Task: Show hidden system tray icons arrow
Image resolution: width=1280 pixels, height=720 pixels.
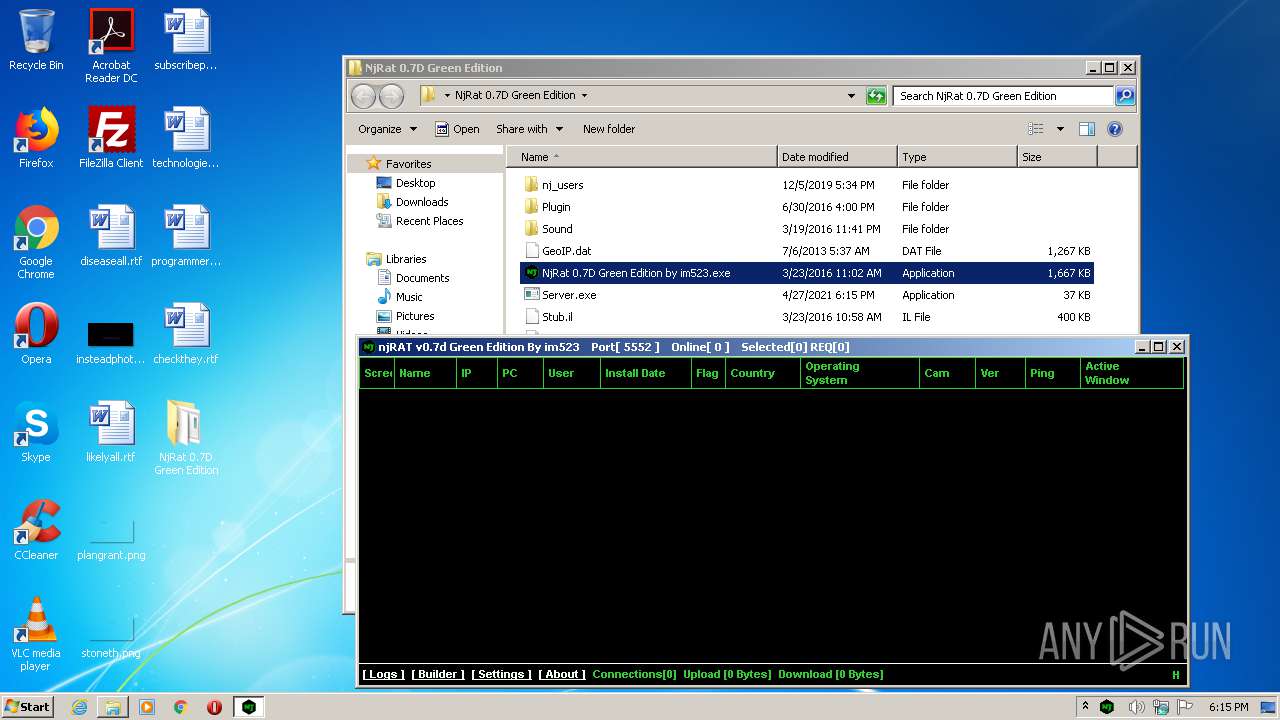Action: tap(1085, 707)
